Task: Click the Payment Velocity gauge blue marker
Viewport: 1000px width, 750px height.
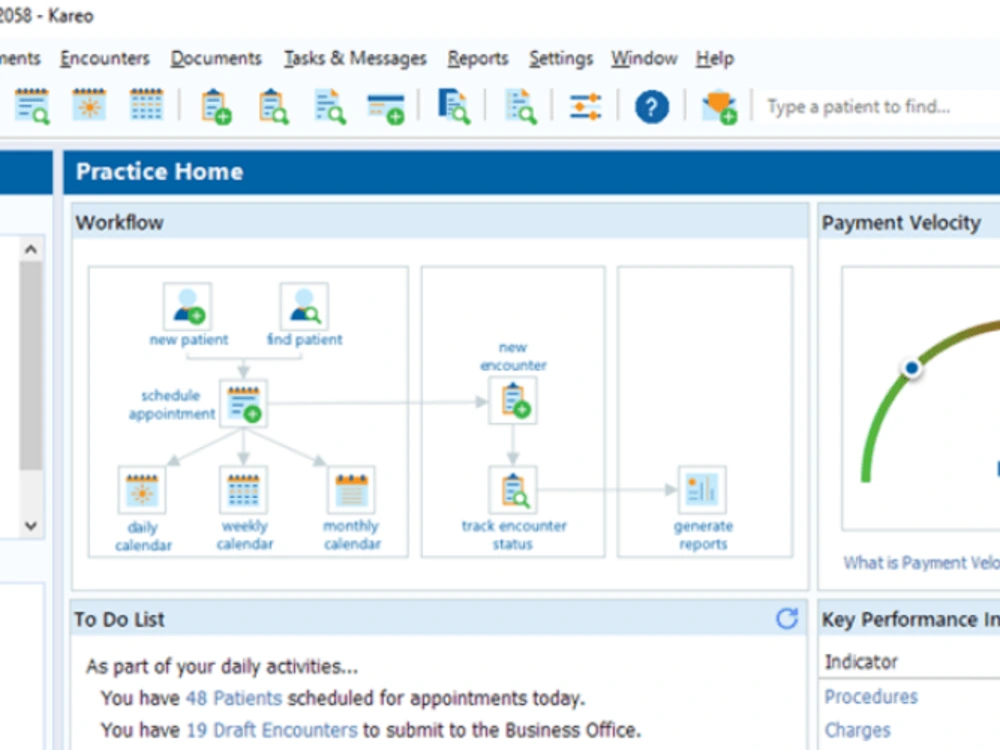Action: tap(912, 368)
